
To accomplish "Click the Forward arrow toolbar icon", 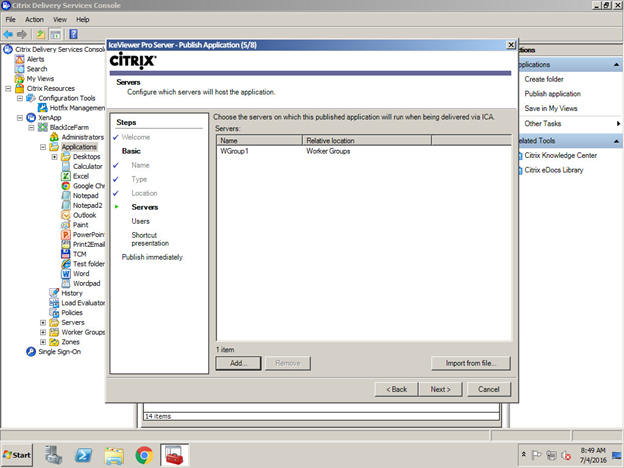I will (22, 34).
